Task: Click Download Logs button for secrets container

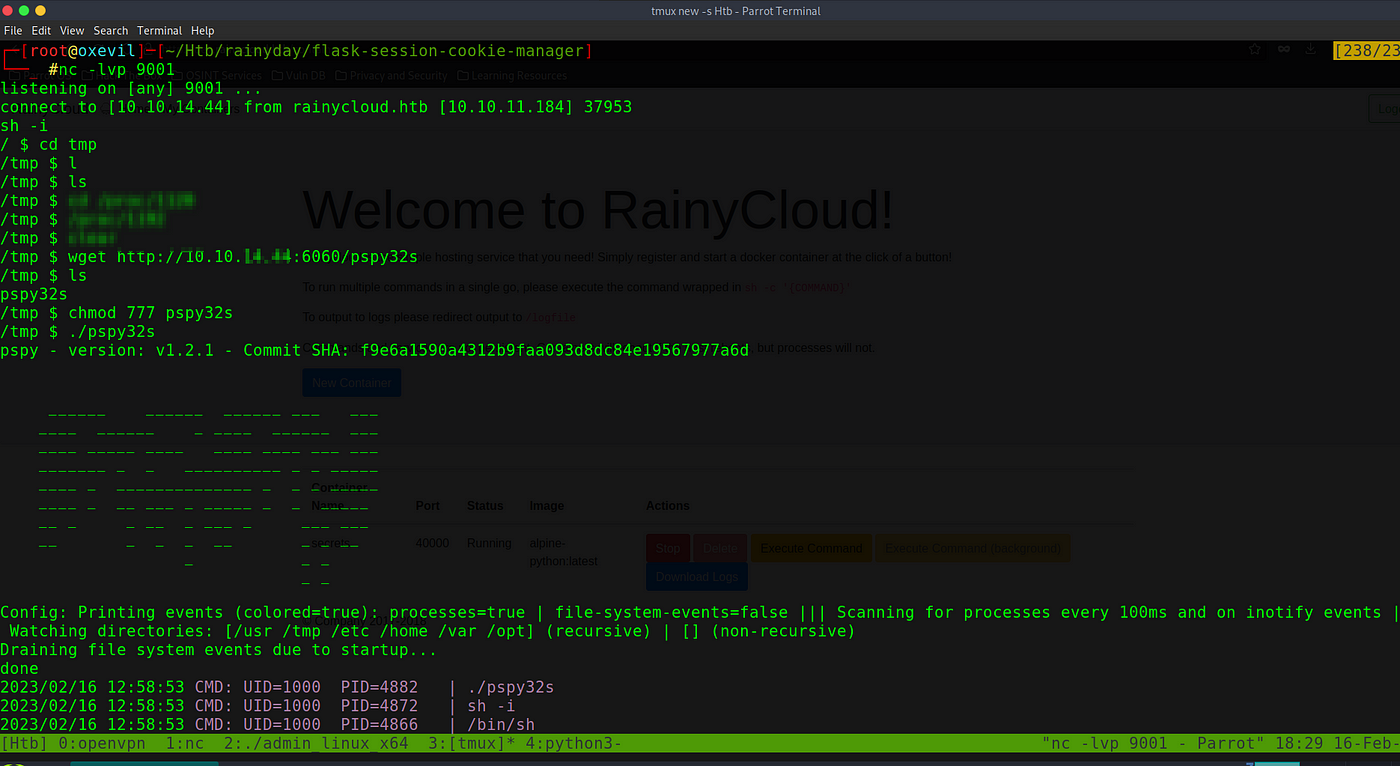Action: tap(697, 577)
